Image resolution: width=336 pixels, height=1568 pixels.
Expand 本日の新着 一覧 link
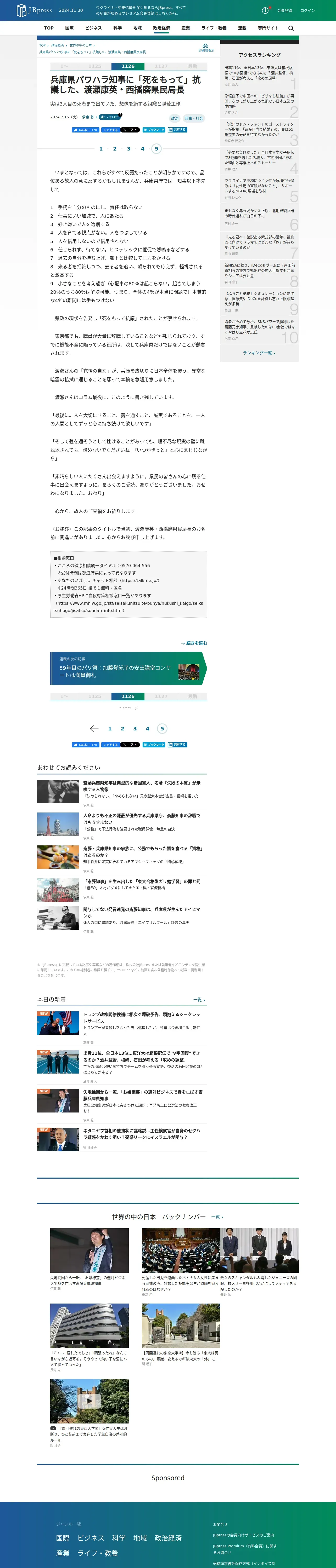pyautogui.click(x=199, y=1000)
